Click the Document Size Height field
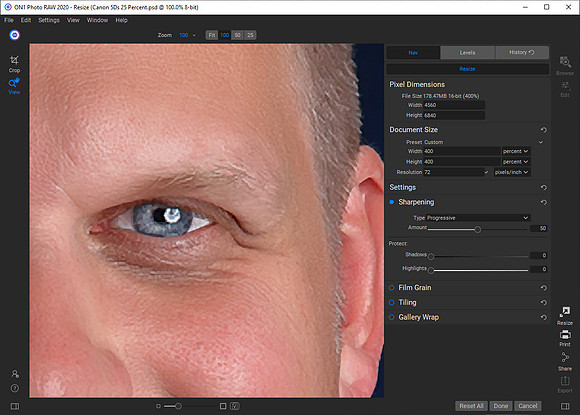Viewport: 580px width, 415px height. (462, 162)
